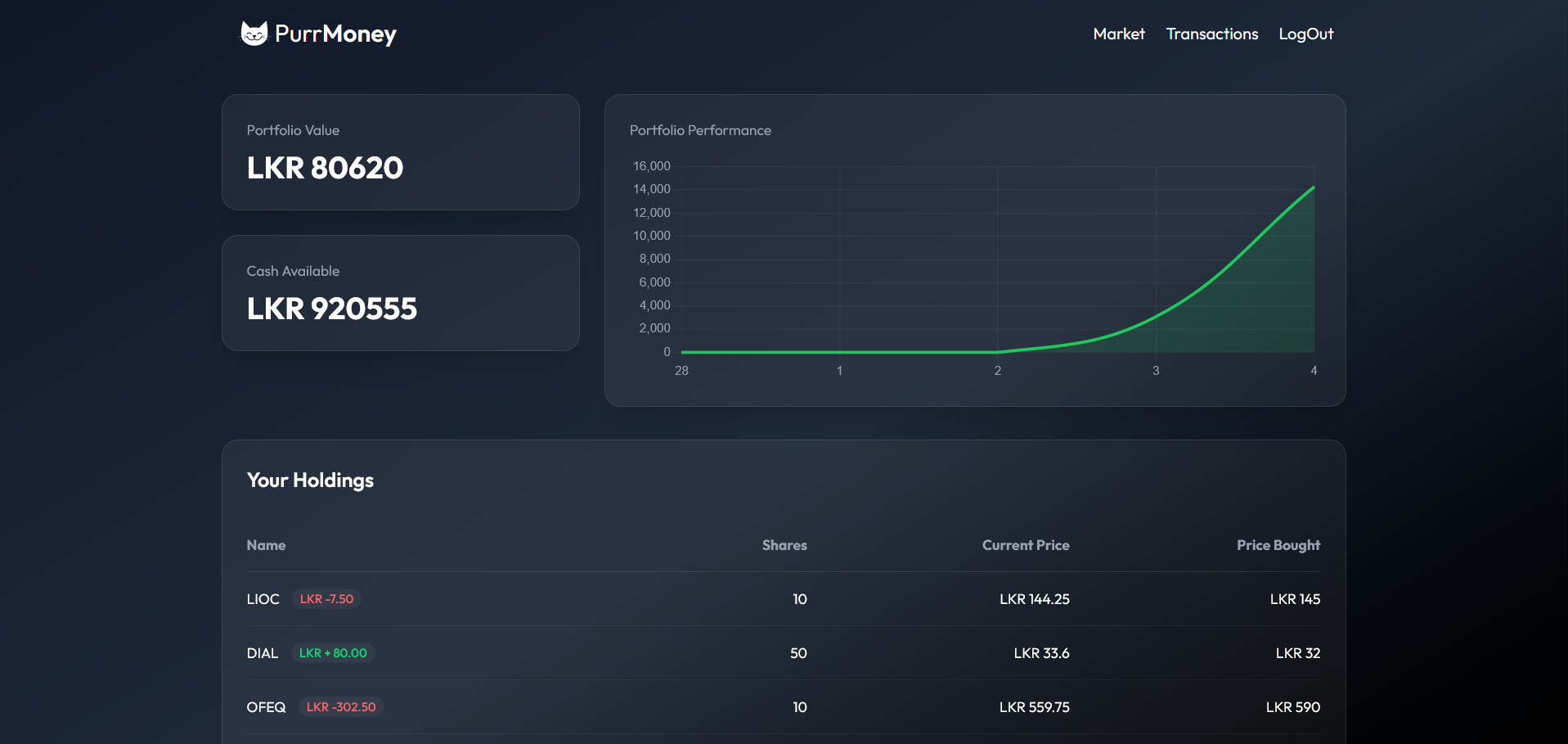This screenshot has width=1568, height=744.
Task: Click the chart's green line endpoint at day 4
Action: 1314,187
